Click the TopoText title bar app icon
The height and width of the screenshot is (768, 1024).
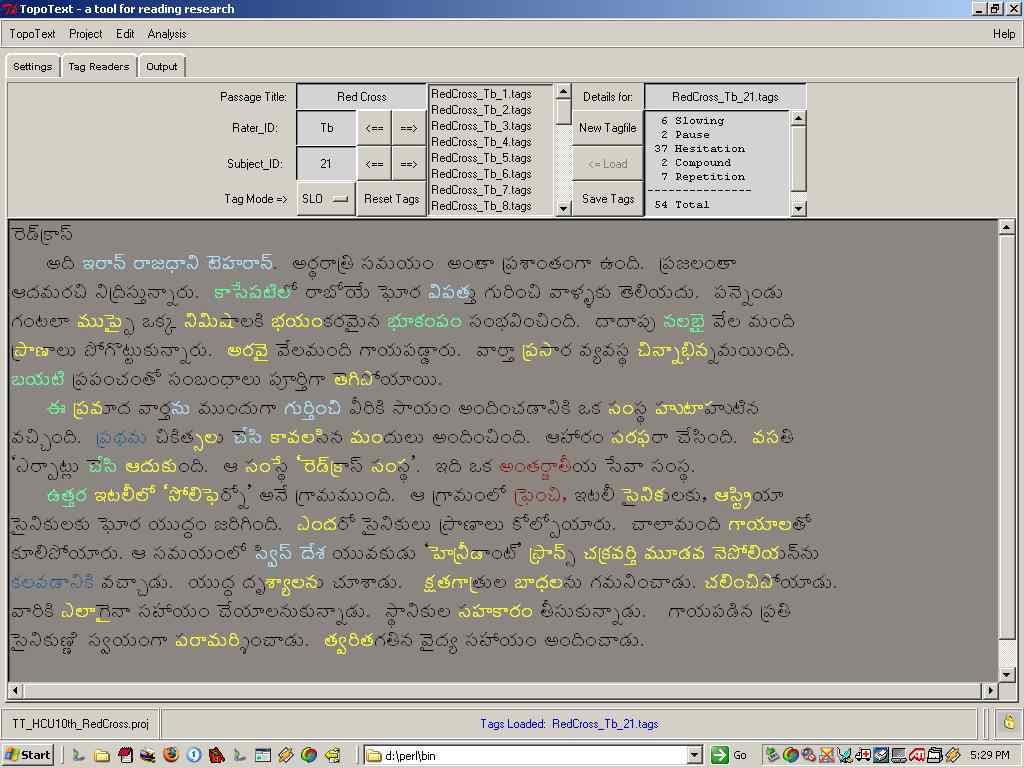click(x=9, y=8)
